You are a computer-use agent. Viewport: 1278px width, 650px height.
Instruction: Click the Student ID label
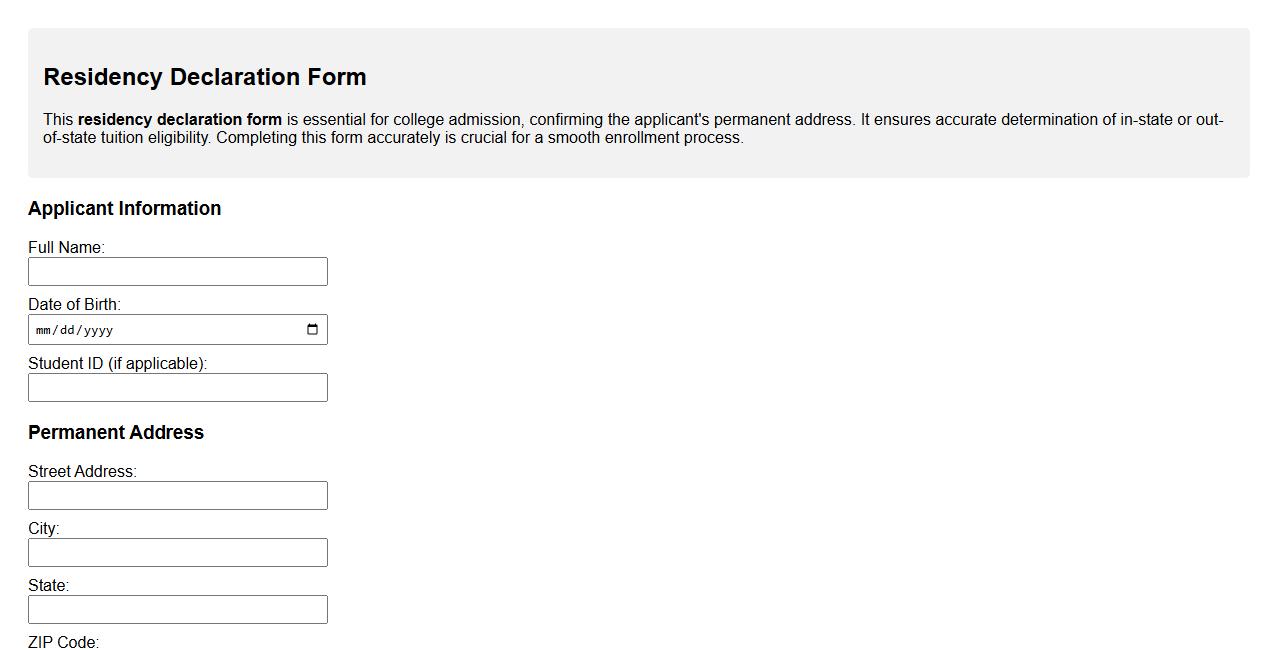click(118, 363)
